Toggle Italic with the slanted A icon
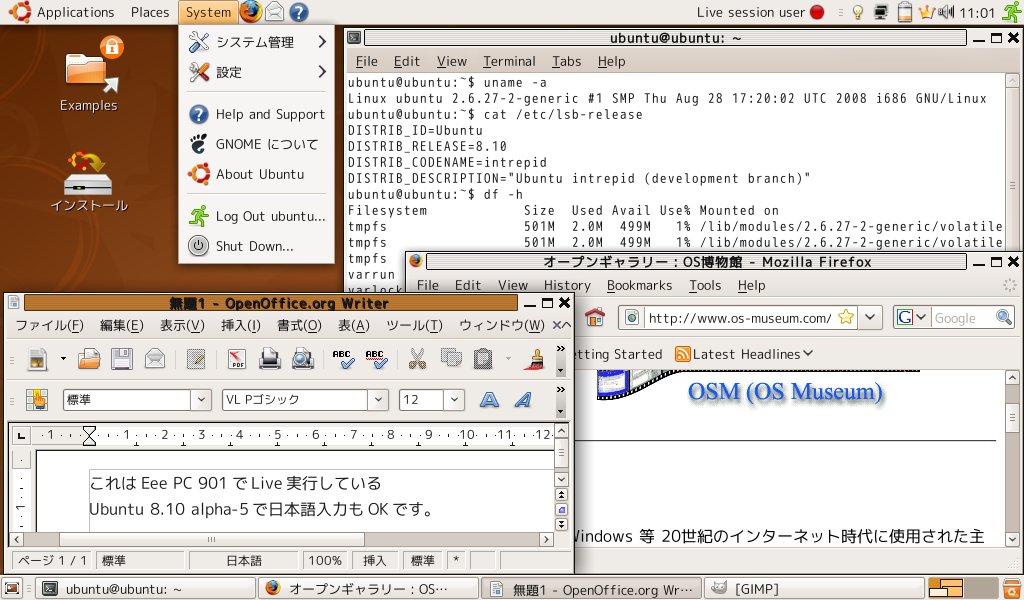This screenshot has height=600, width=1024. 522,400
